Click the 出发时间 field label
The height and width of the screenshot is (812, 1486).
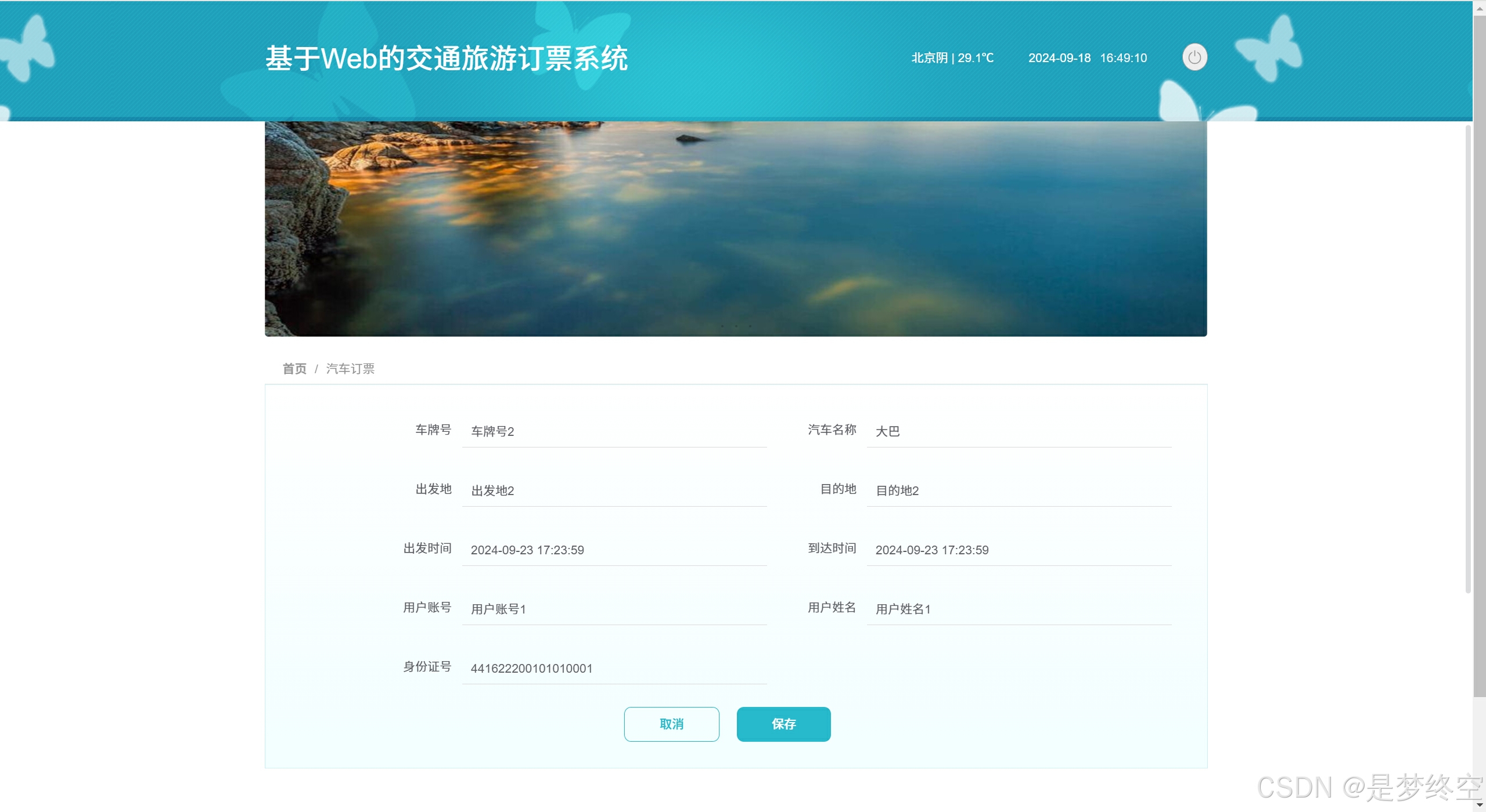click(427, 548)
